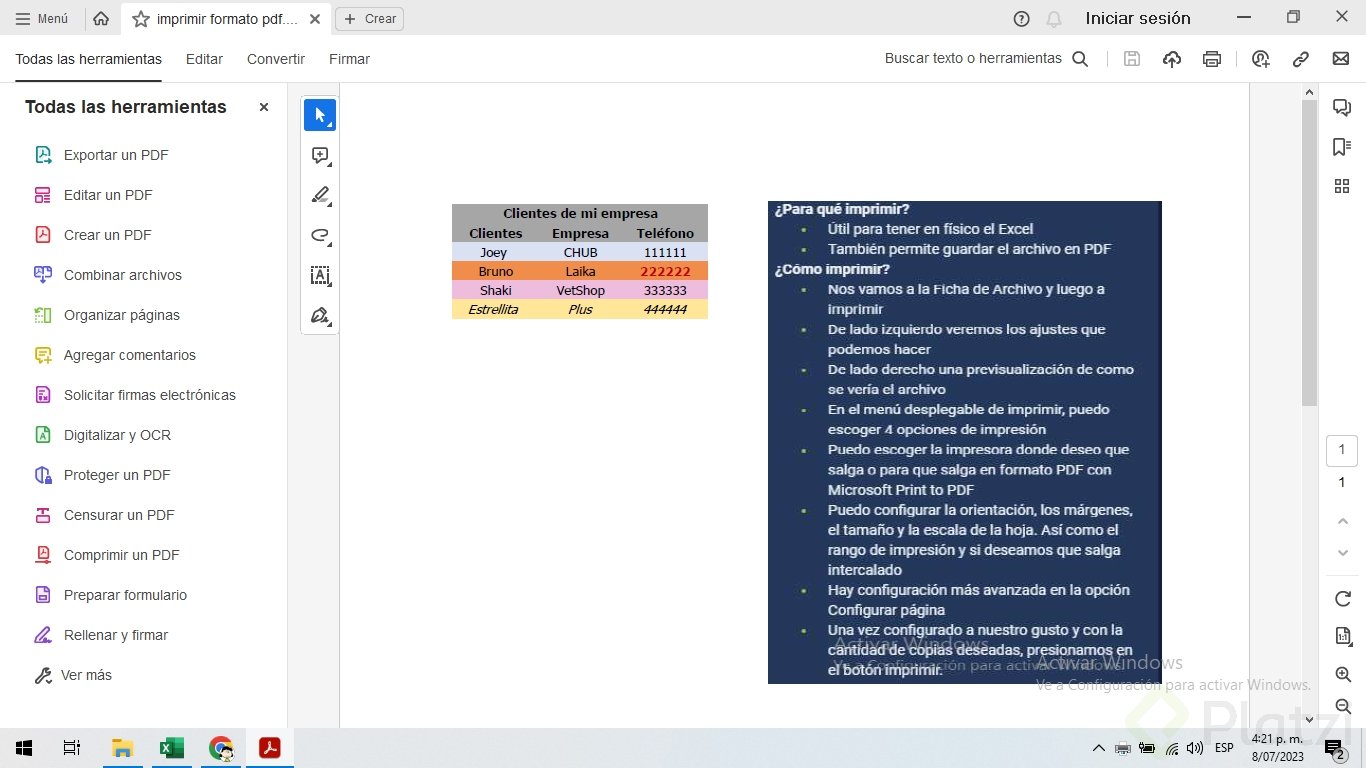1366x768 pixels.
Task: Click the Crear new tab button
Action: (x=370, y=18)
